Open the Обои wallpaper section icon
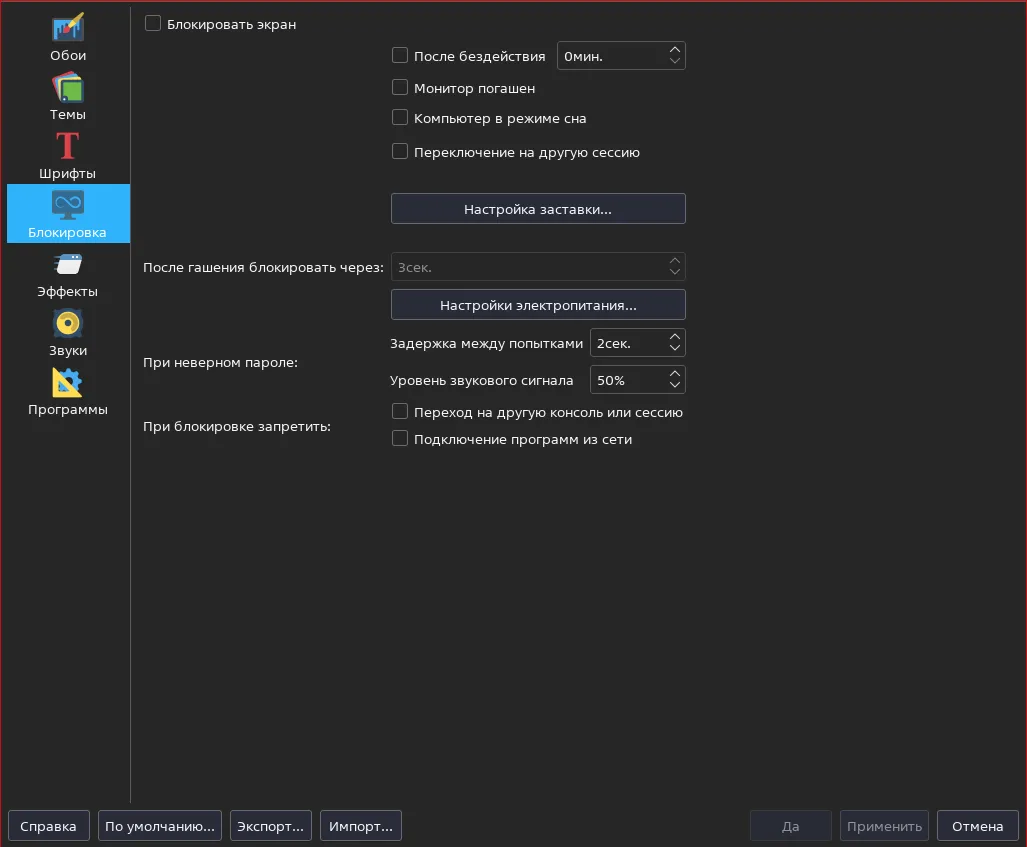The image size is (1027, 847). click(x=68, y=28)
